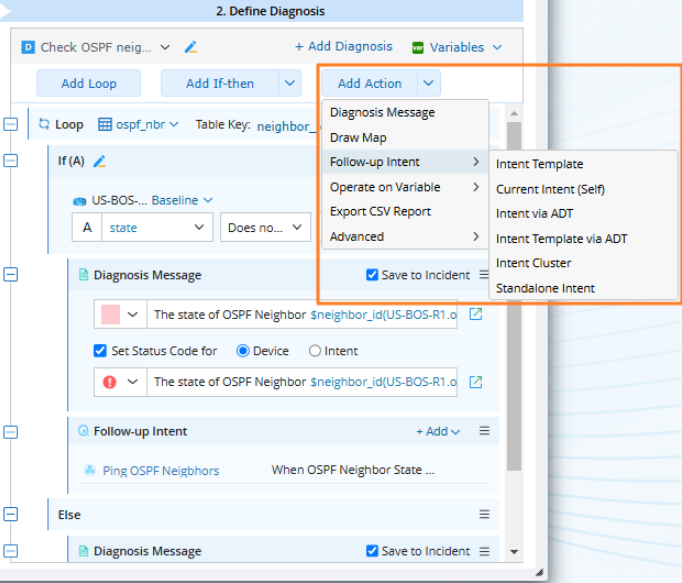The image size is (682, 583).
Task: Click the Ping OSPF Neigbhors intent icon
Action: pos(90,470)
